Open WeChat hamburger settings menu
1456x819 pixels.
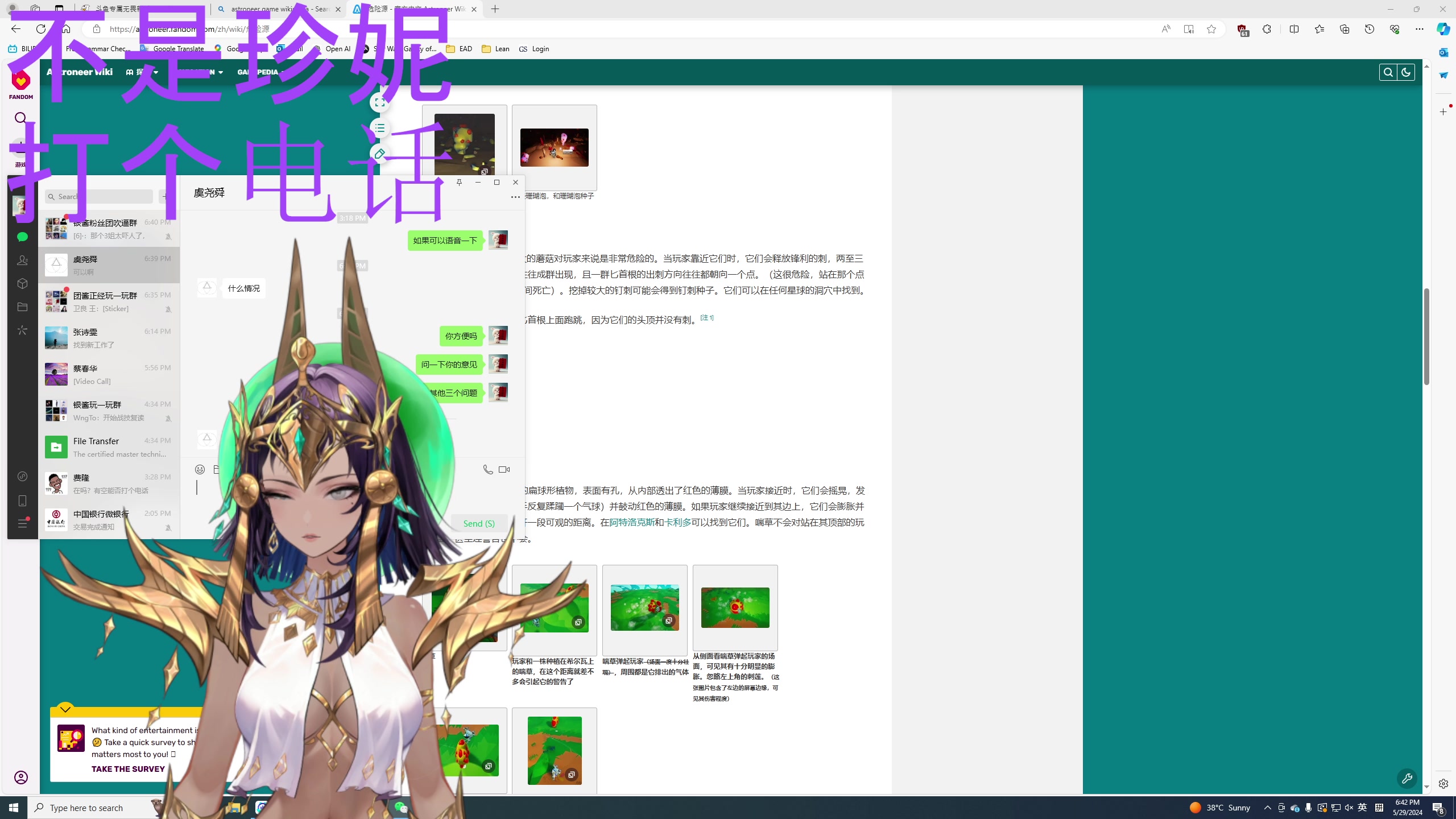coord(22,523)
